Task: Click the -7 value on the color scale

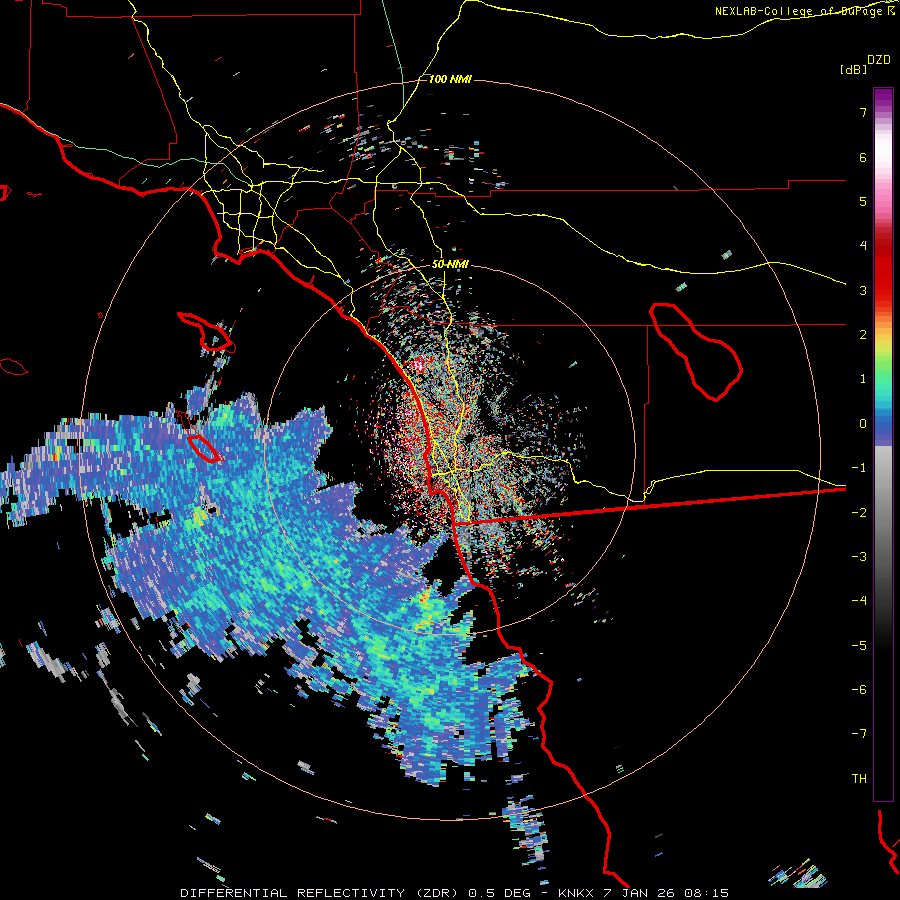Action: [859, 734]
